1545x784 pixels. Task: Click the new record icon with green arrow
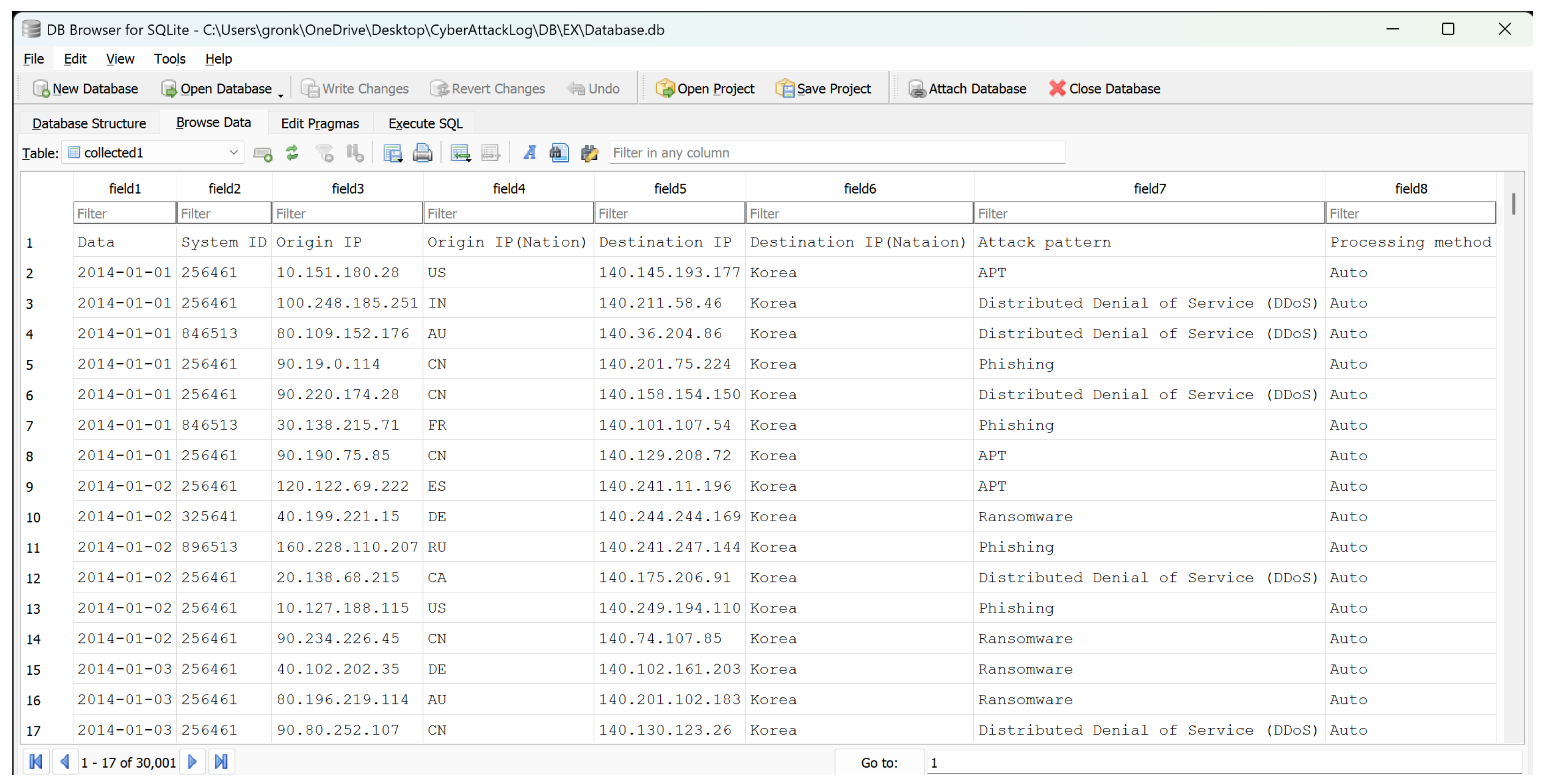(x=460, y=153)
